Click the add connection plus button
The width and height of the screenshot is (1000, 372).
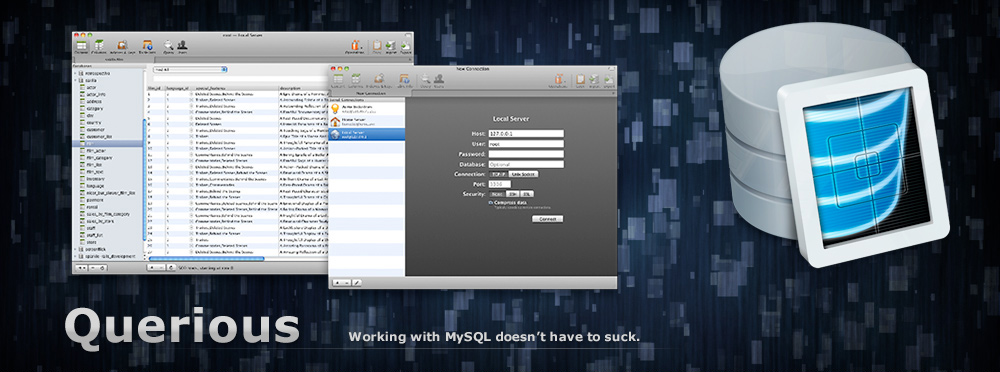pyautogui.click(x=337, y=283)
